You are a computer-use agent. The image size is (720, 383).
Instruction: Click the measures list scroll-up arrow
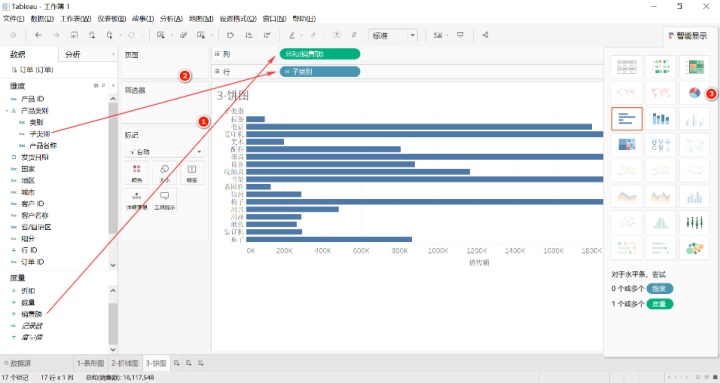click(113, 290)
